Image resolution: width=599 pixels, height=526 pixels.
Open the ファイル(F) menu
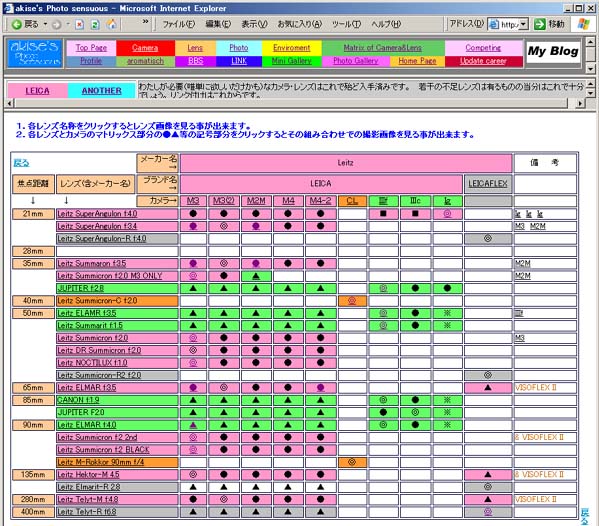pos(178,24)
